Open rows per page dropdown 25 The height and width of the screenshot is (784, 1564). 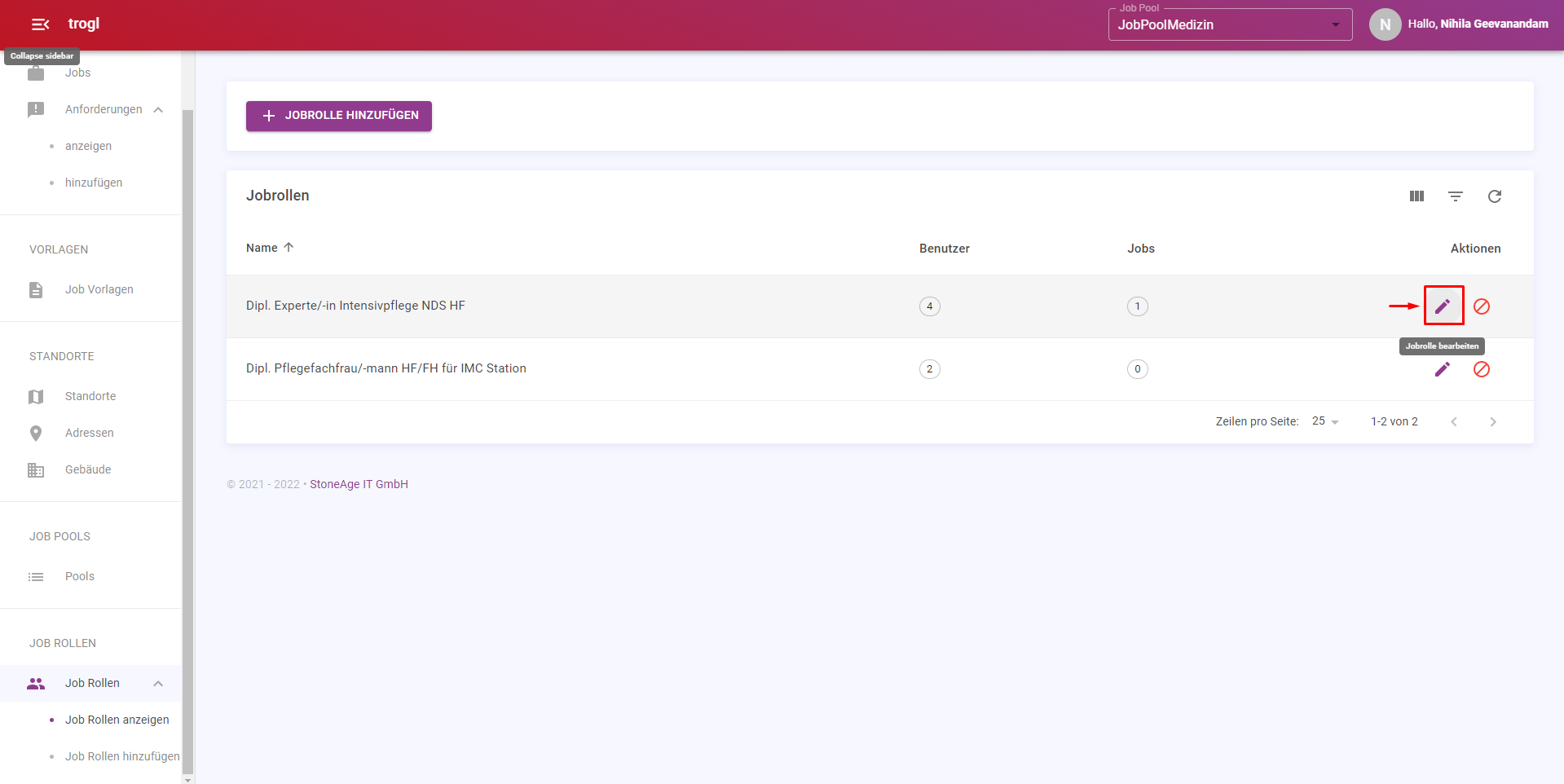1325,421
